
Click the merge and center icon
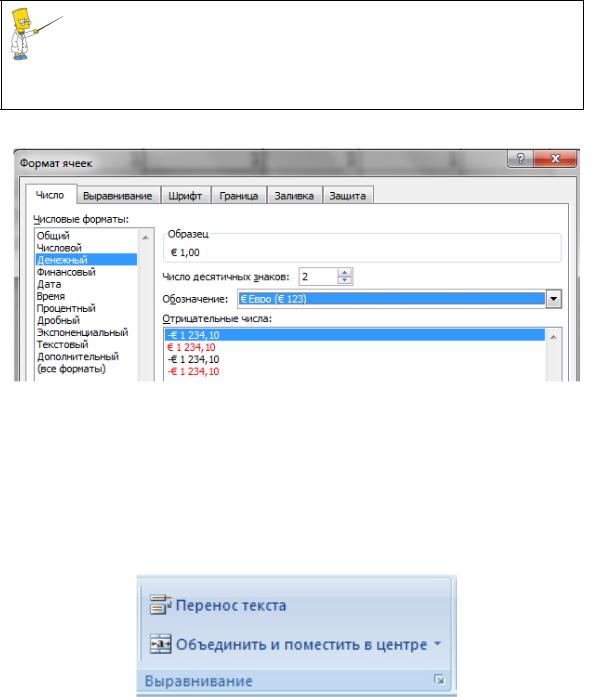point(160,644)
